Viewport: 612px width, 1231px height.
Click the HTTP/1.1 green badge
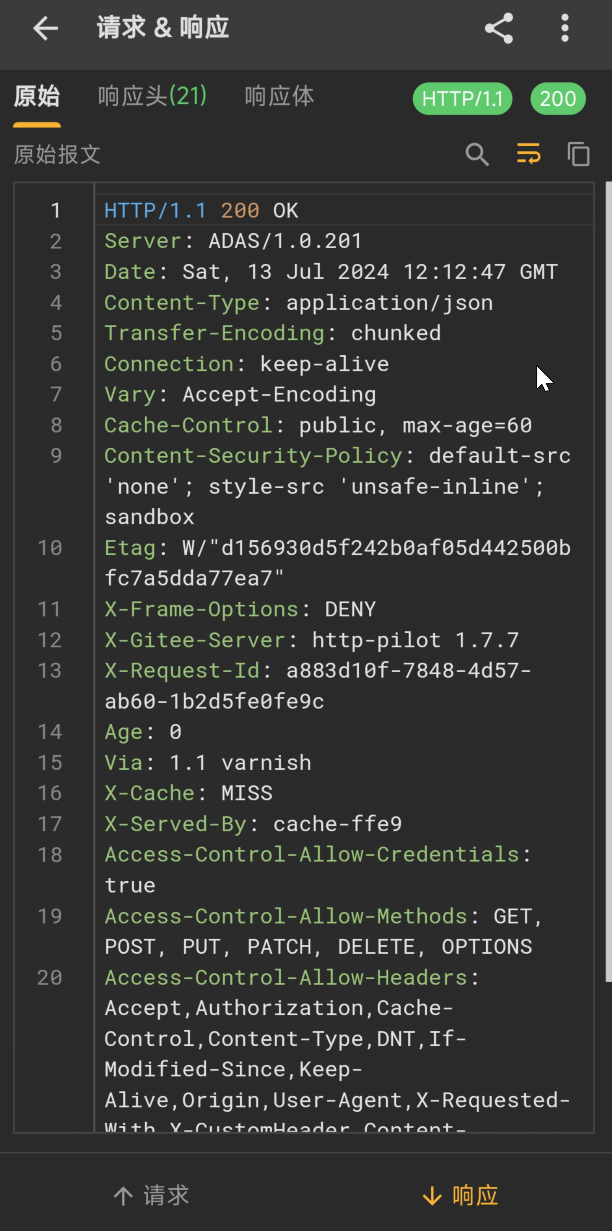(x=463, y=99)
